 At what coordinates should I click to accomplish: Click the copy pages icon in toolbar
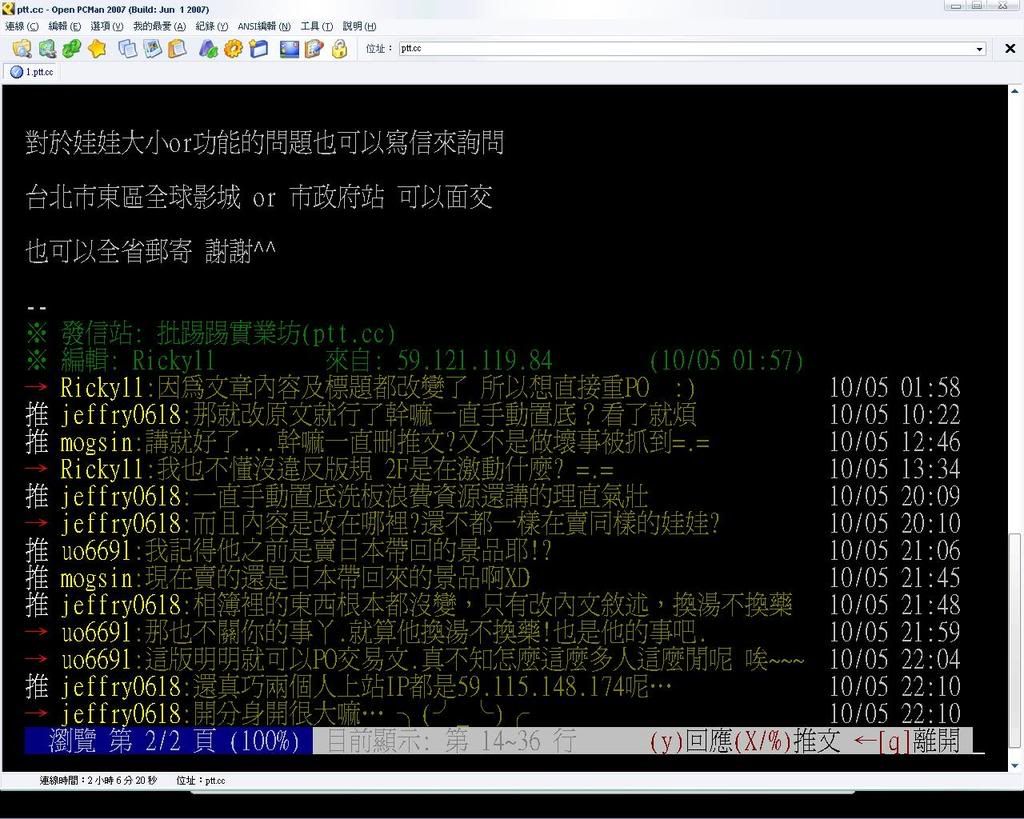click(127, 48)
